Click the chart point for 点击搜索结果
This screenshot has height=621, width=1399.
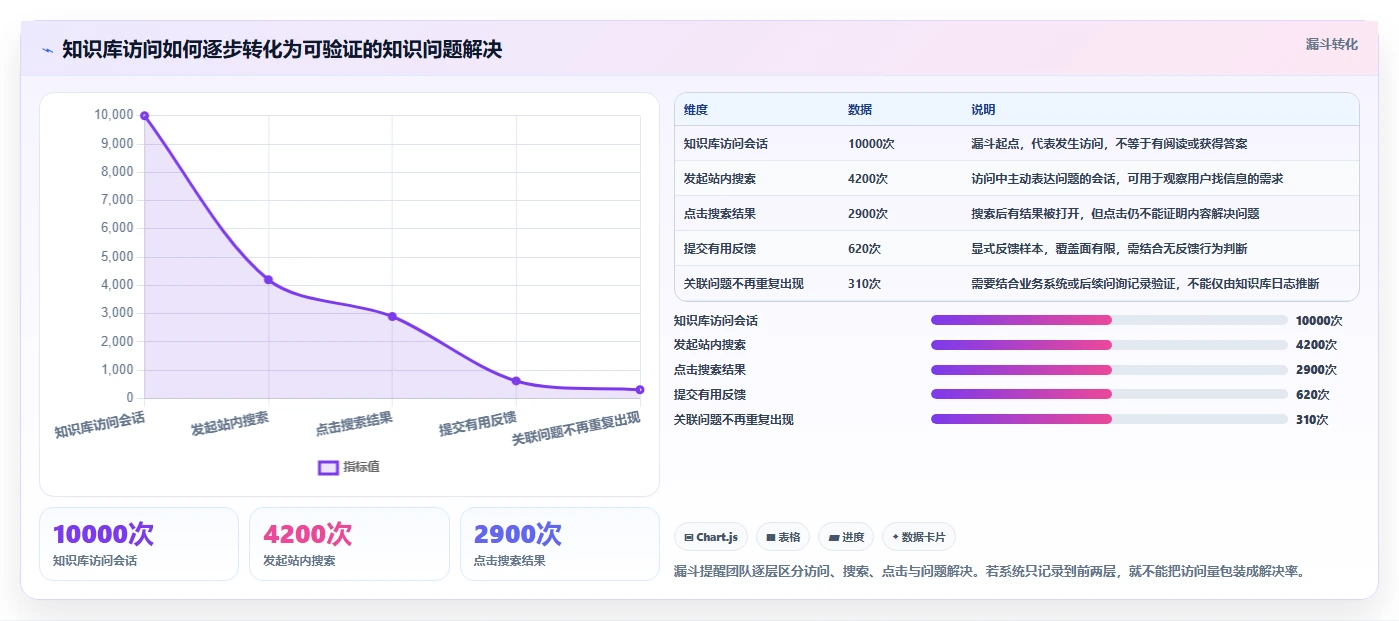[x=392, y=316]
